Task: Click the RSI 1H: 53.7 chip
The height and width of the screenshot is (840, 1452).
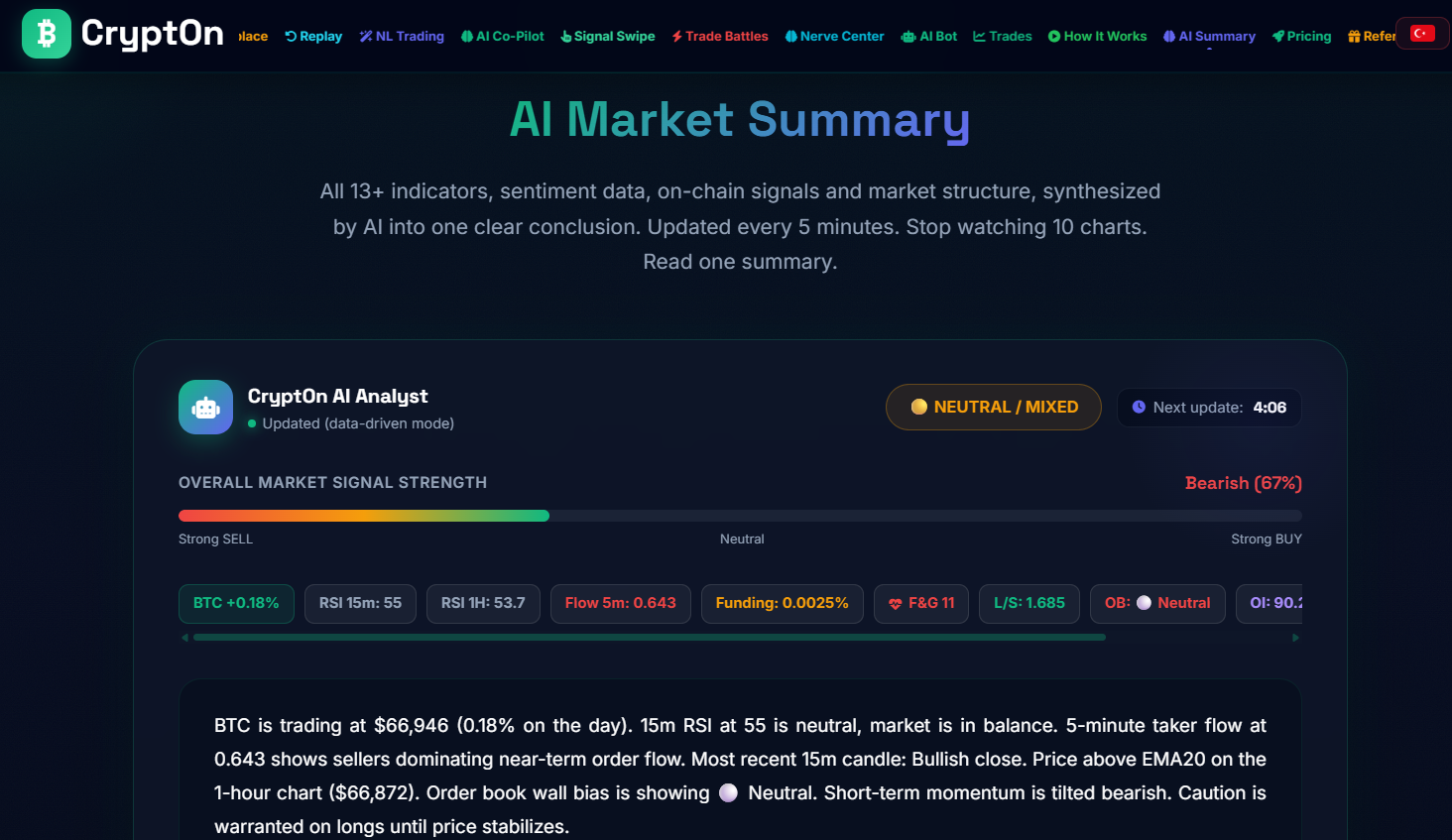Action: point(483,603)
